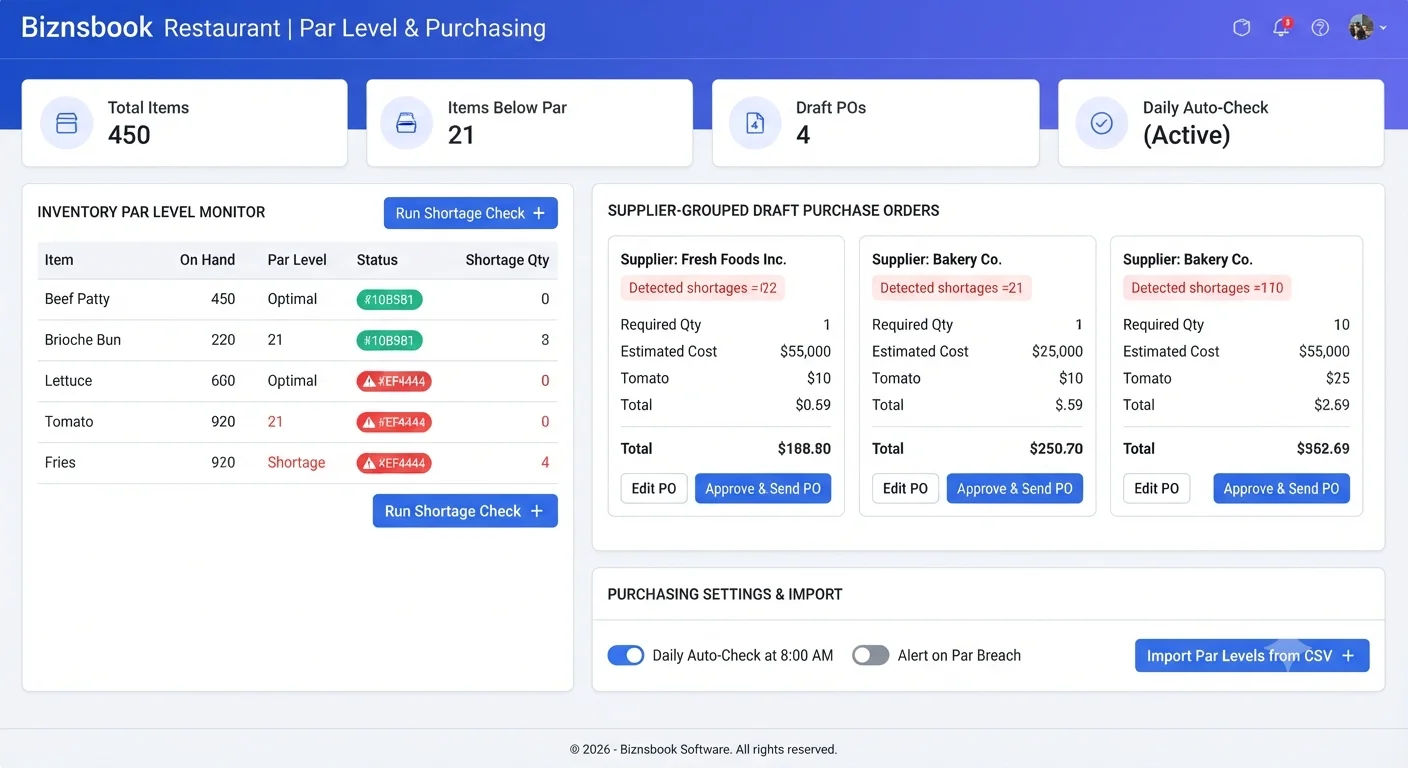The height and width of the screenshot is (768, 1408).
Task: Click the (Active) auto-check status
Action: [x=1187, y=135]
